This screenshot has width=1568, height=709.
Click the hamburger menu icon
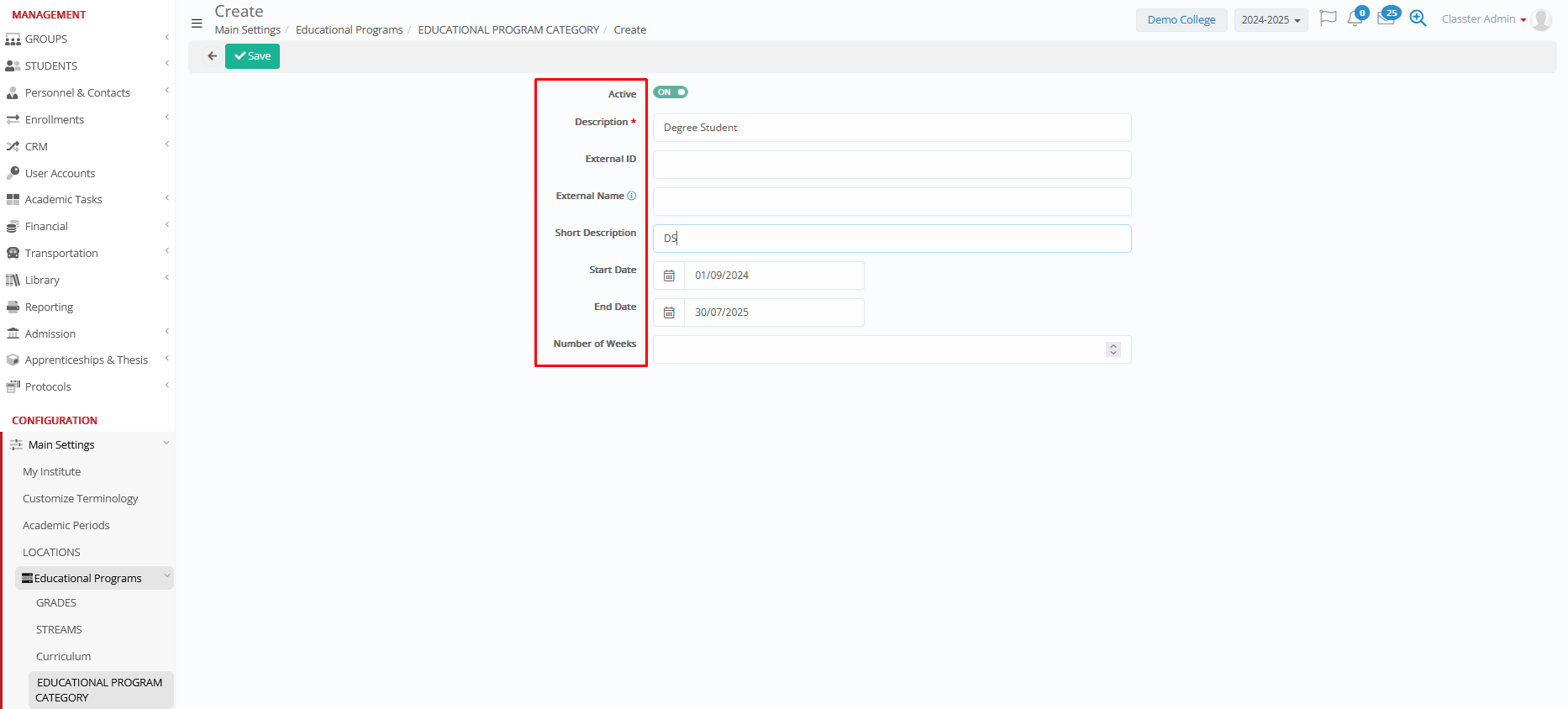[197, 24]
